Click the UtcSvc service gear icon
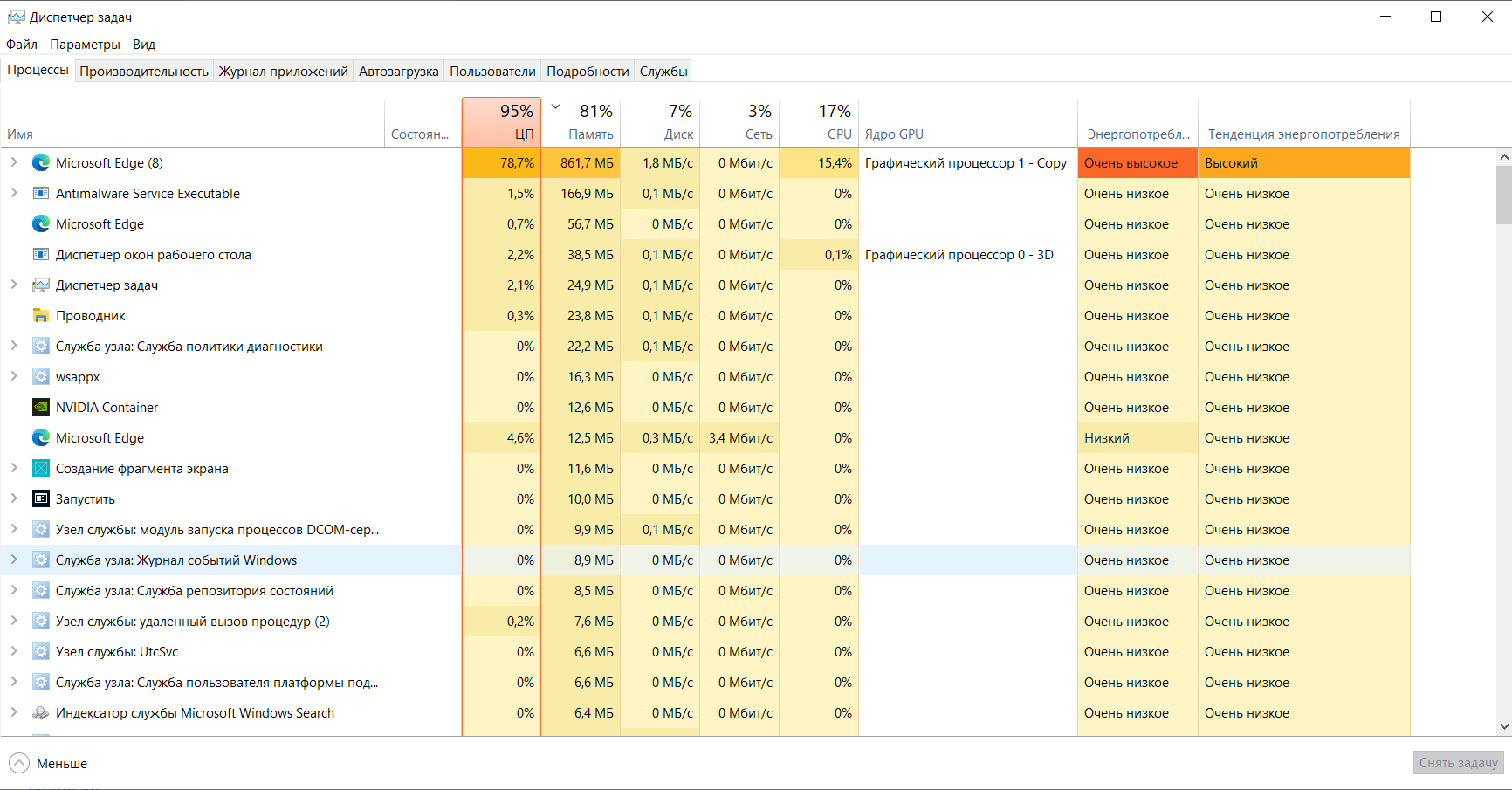The image size is (1512, 790). click(41, 651)
